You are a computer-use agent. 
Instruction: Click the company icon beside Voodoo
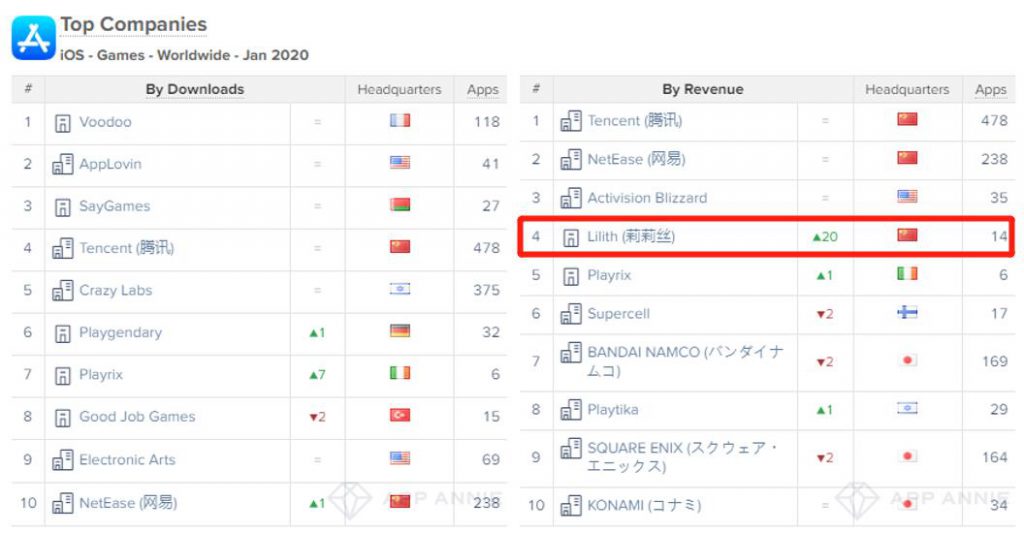pos(63,123)
